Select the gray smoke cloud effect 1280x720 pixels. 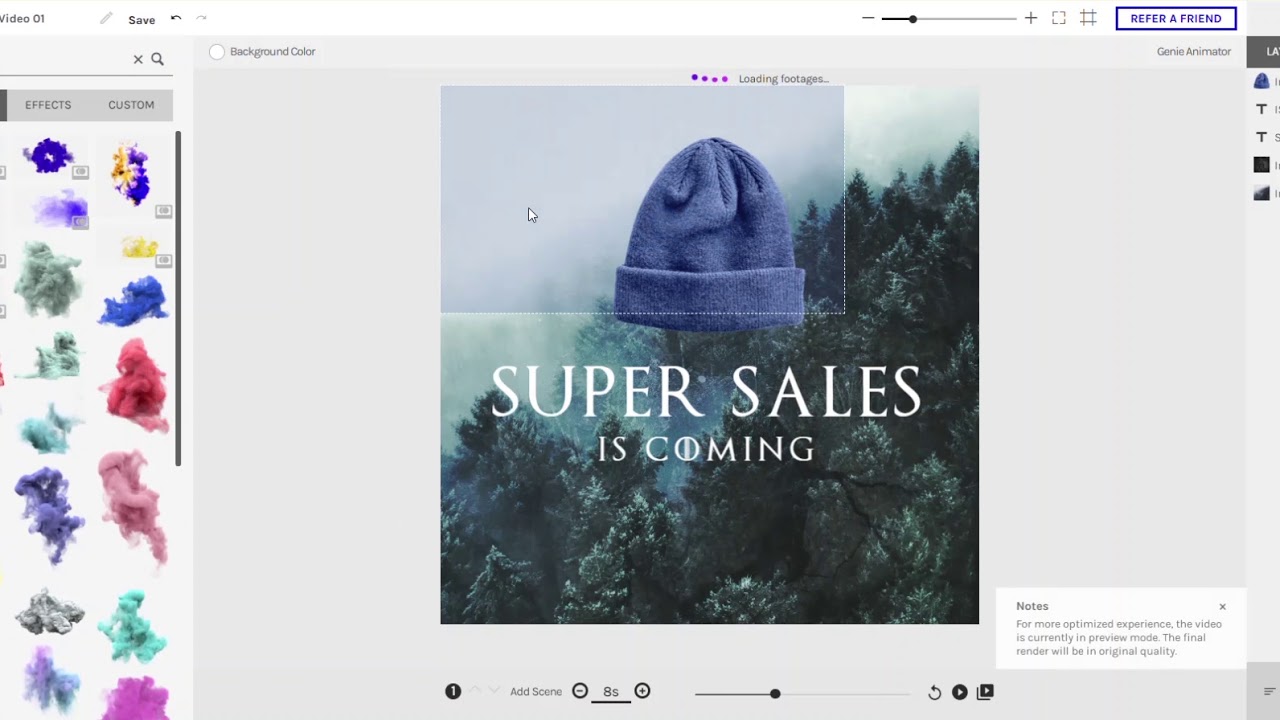(50, 612)
